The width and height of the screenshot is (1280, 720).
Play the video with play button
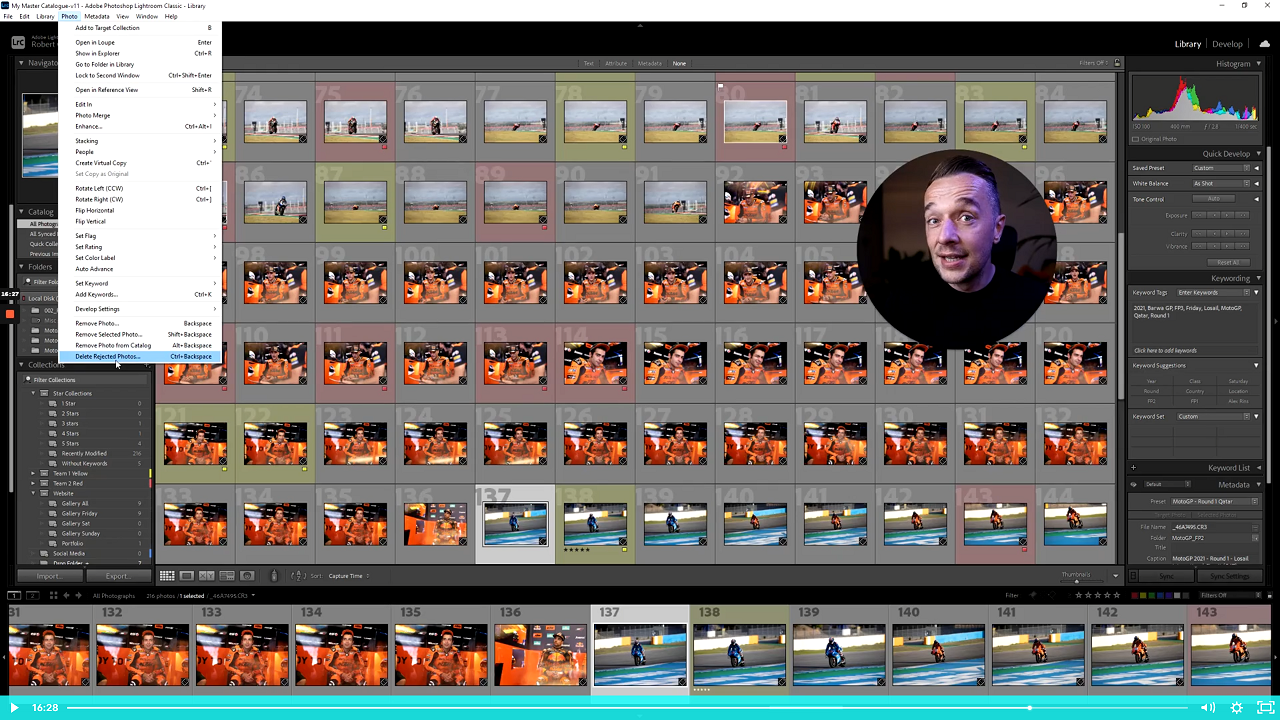pos(14,708)
